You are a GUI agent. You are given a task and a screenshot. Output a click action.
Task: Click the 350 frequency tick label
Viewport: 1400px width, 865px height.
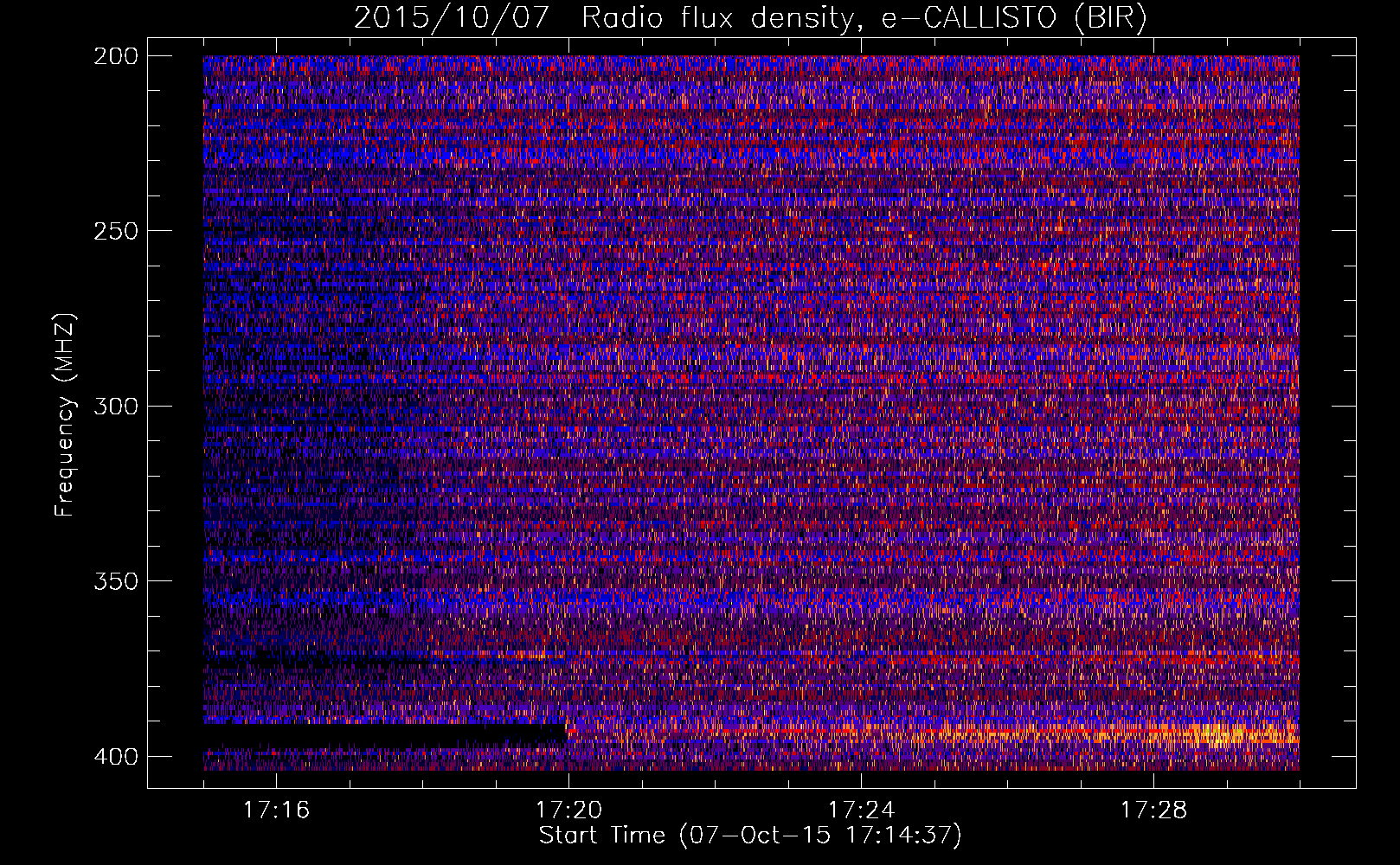[115, 580]
